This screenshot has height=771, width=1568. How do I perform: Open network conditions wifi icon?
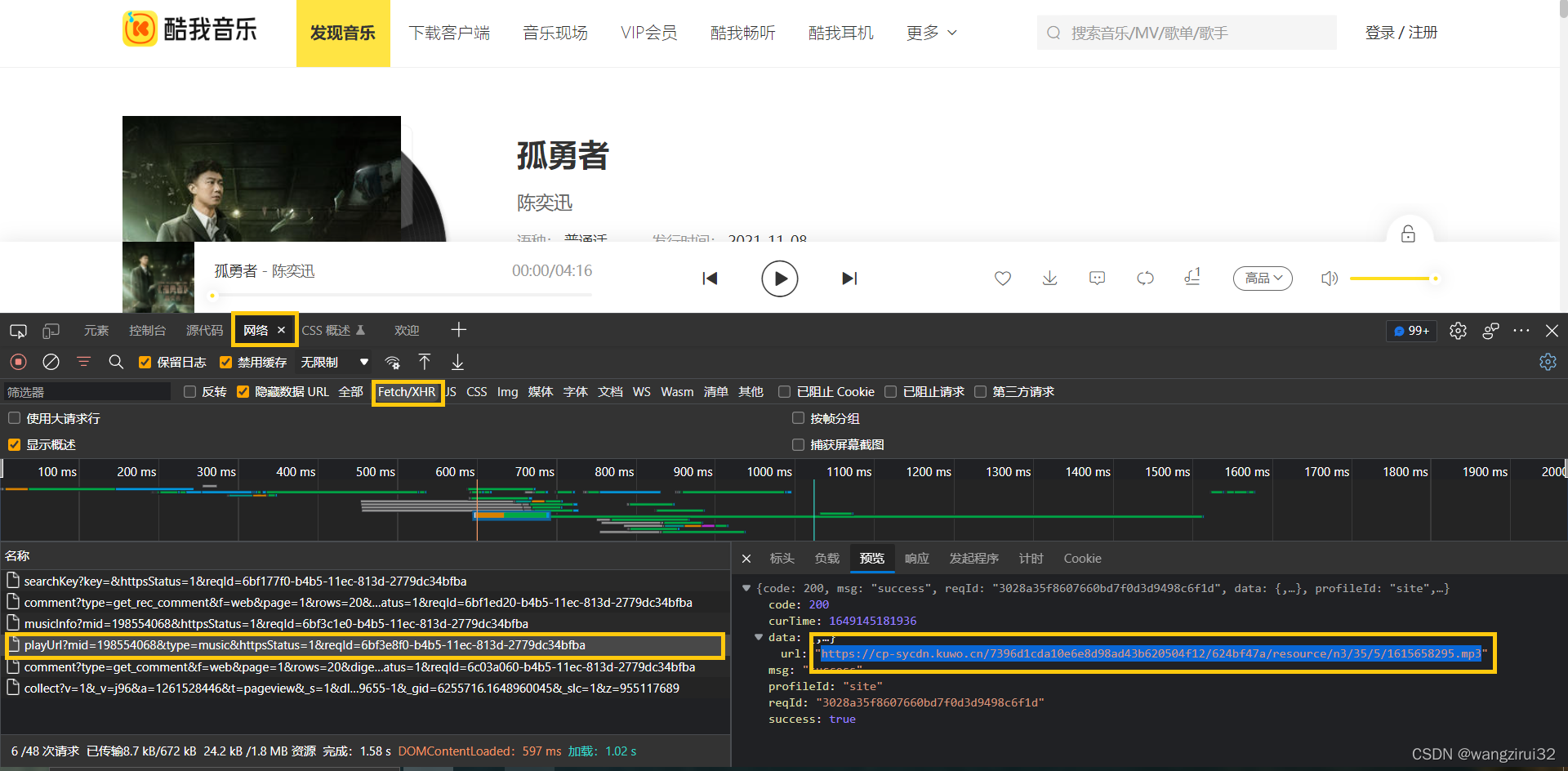click(393, 363)
